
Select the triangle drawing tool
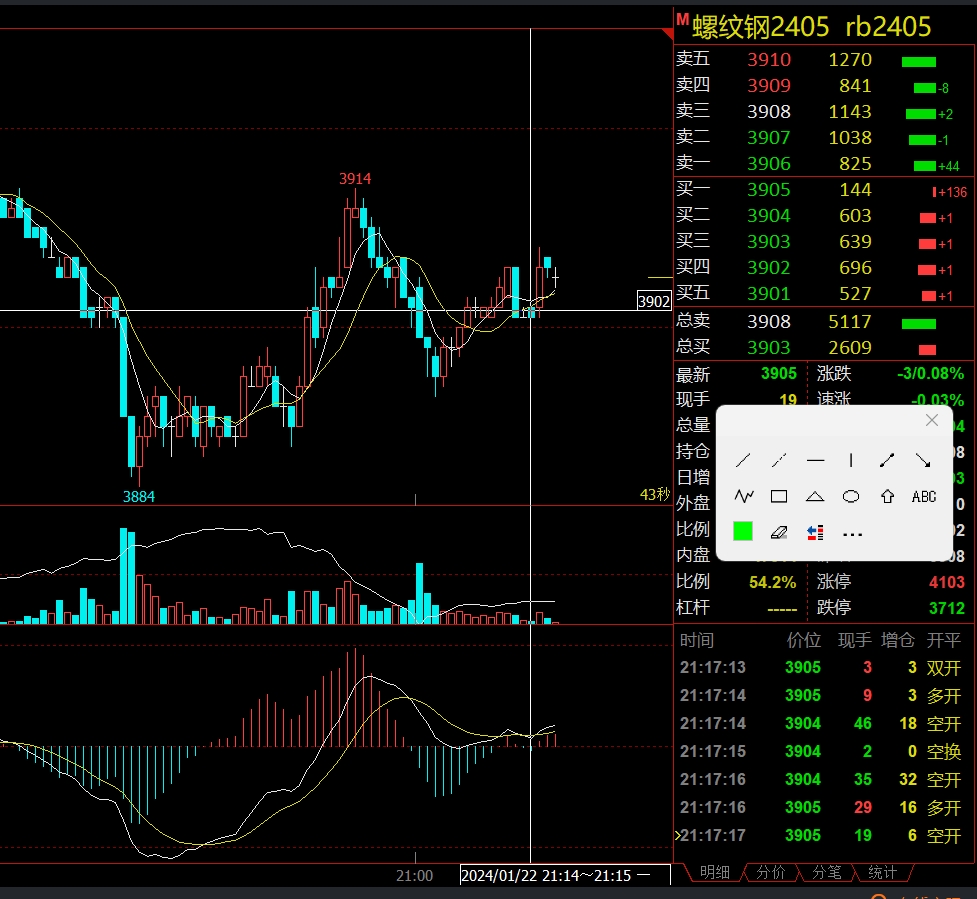pos(815,497)
